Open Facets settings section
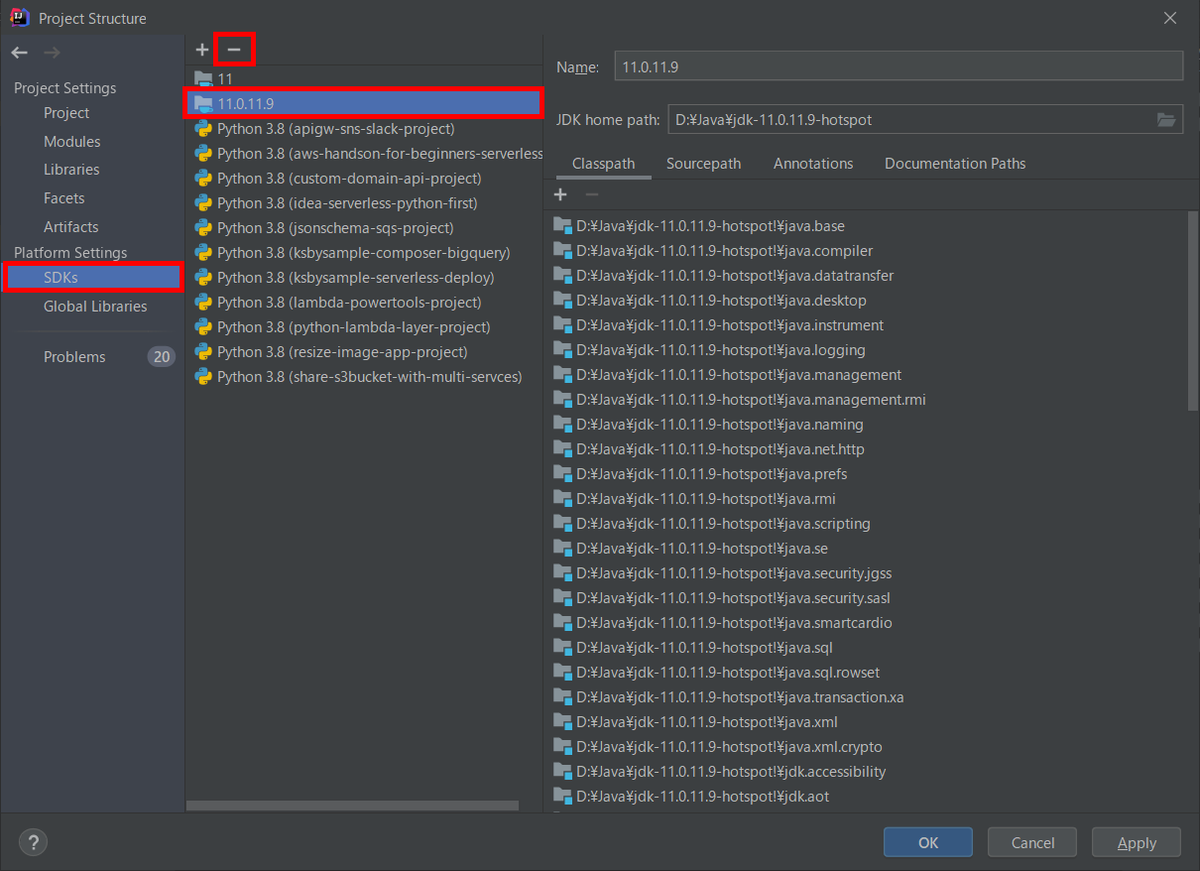This screenshot has width=1200, height=871. 64,198
